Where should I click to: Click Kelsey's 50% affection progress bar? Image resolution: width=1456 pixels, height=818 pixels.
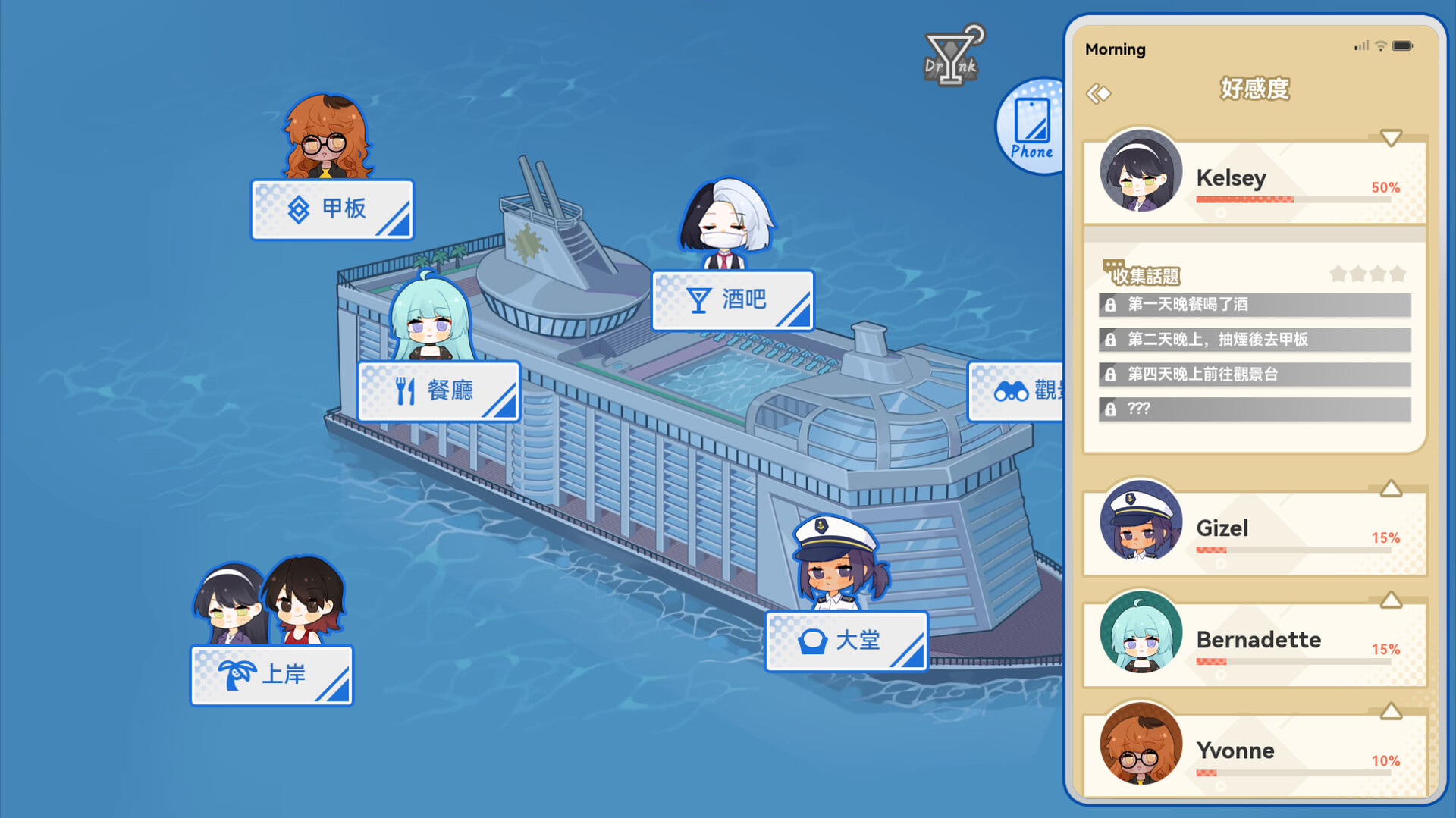[1293, 199]
